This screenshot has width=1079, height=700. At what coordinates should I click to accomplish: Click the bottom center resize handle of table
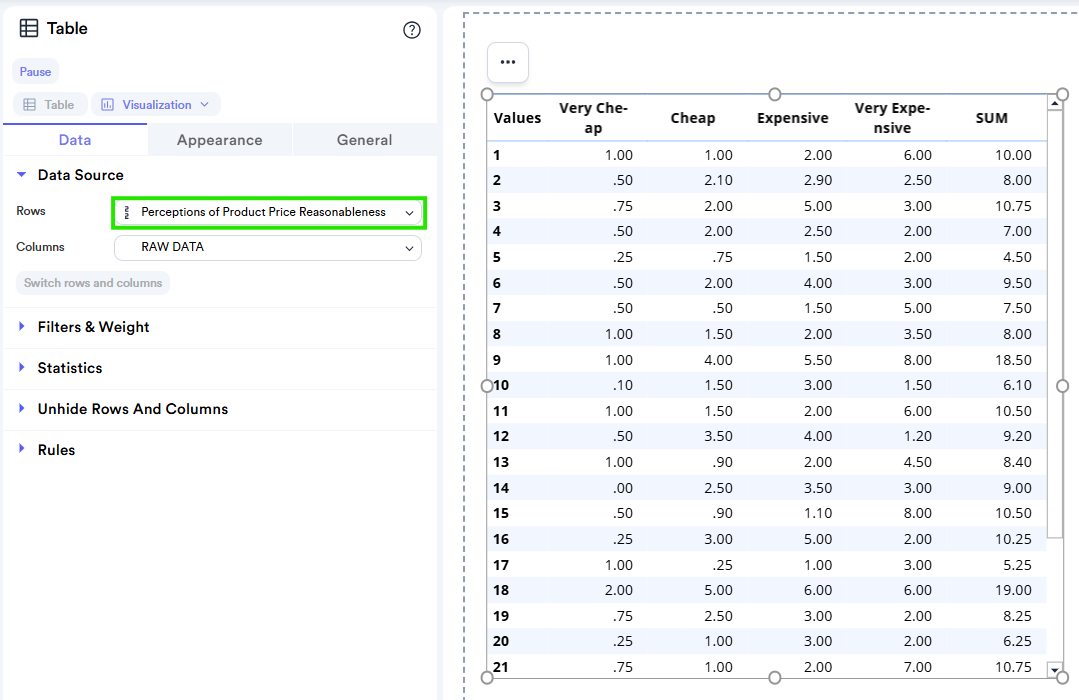tap(775, 678)
